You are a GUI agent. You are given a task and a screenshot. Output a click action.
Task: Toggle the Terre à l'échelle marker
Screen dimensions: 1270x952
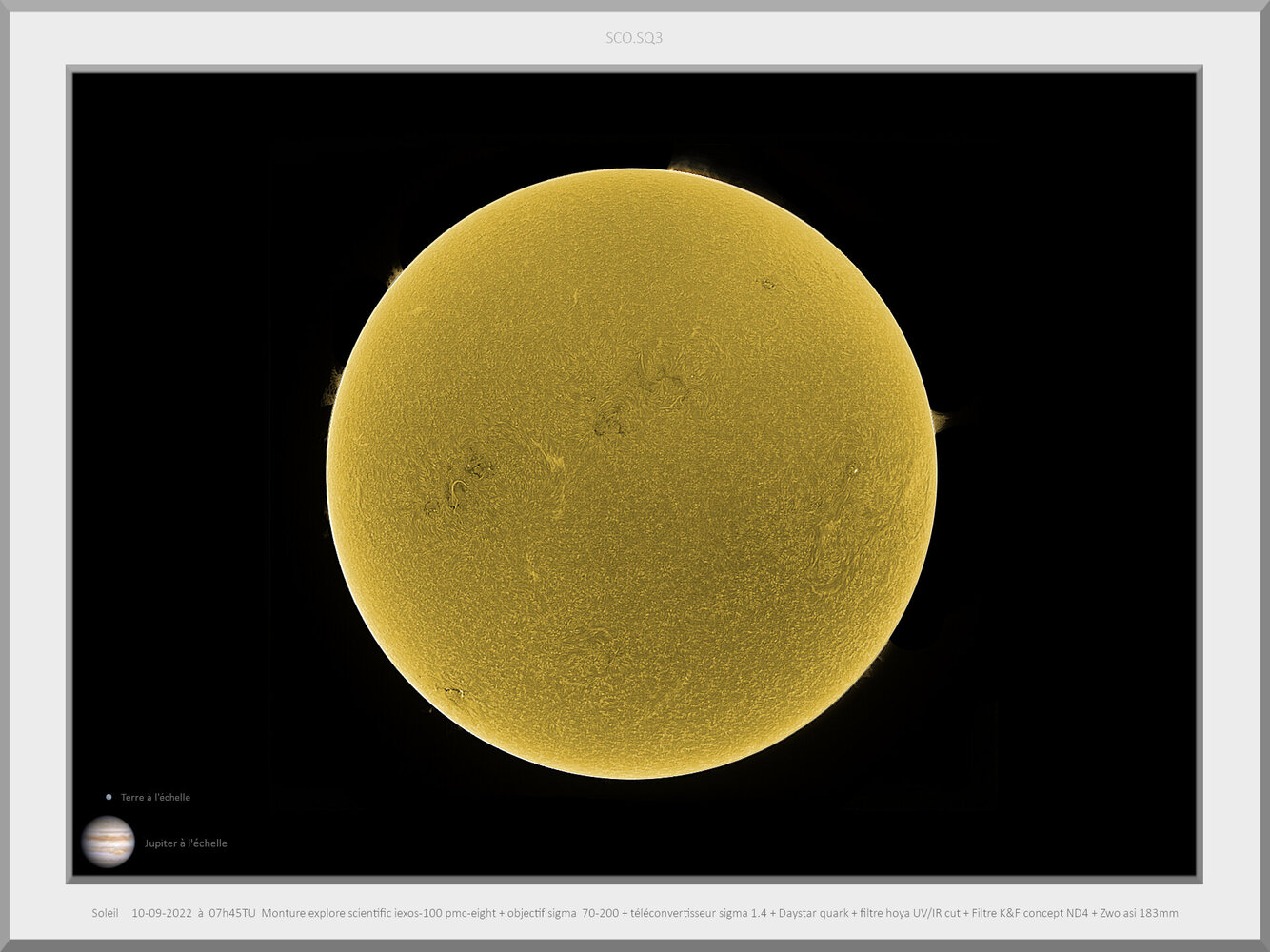click(x=154, y=797)
